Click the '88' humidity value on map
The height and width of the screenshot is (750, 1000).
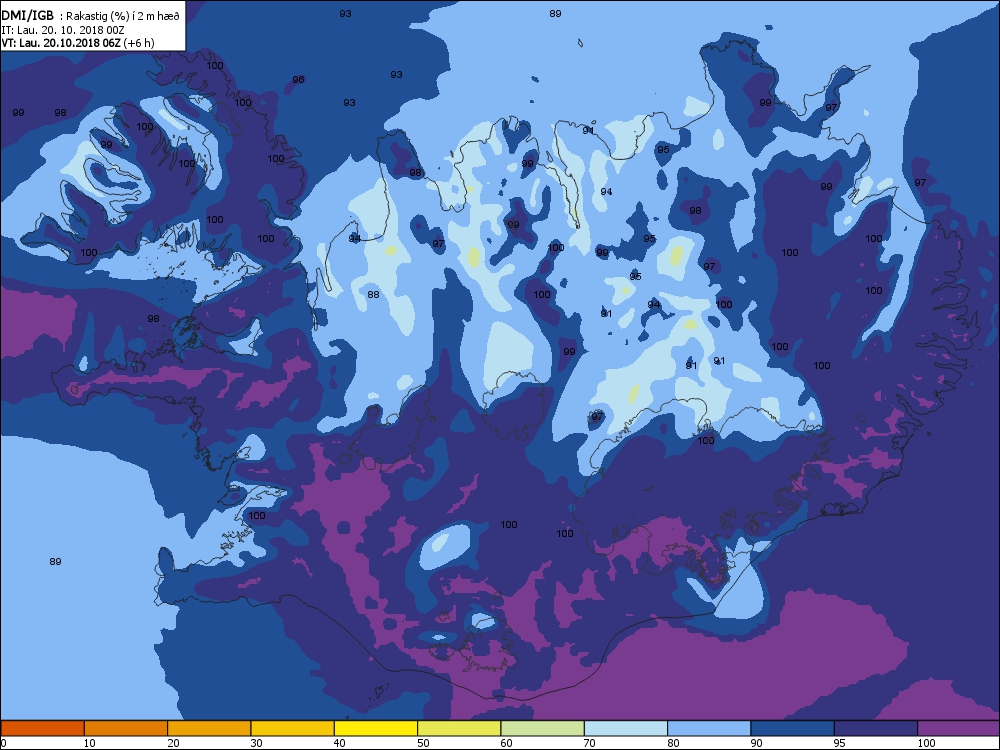pyautogui.click(x=374, y=295)
